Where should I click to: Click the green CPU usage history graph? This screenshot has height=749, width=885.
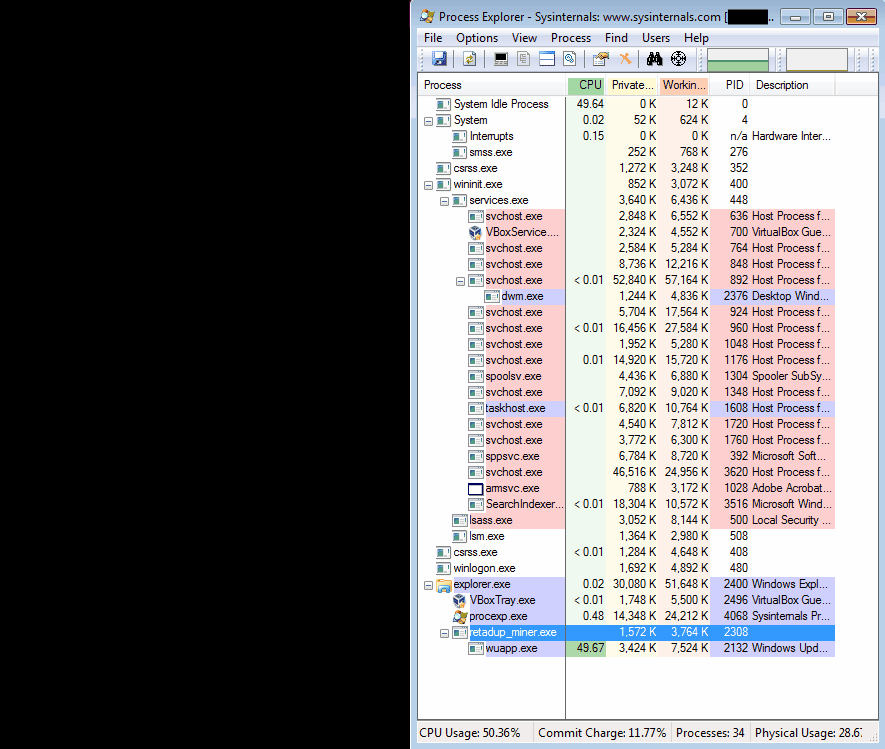(738, 60)
